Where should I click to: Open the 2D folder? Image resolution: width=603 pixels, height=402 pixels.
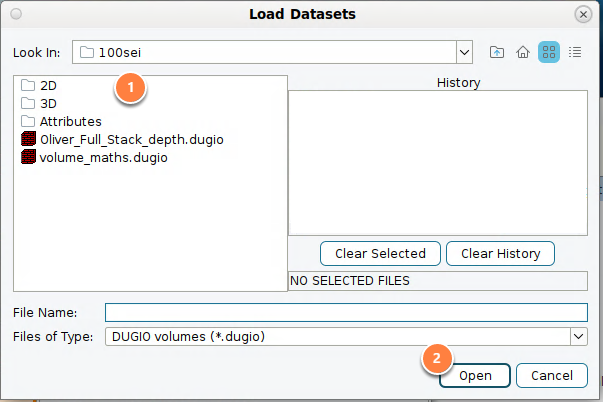(x=39, y=85)
